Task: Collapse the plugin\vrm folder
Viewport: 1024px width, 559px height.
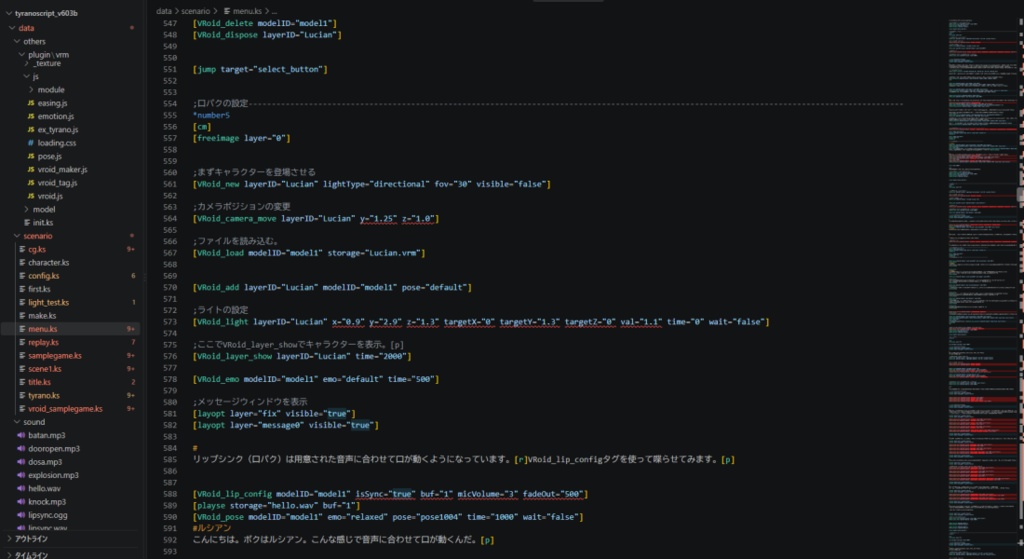Action: (22, 55)
